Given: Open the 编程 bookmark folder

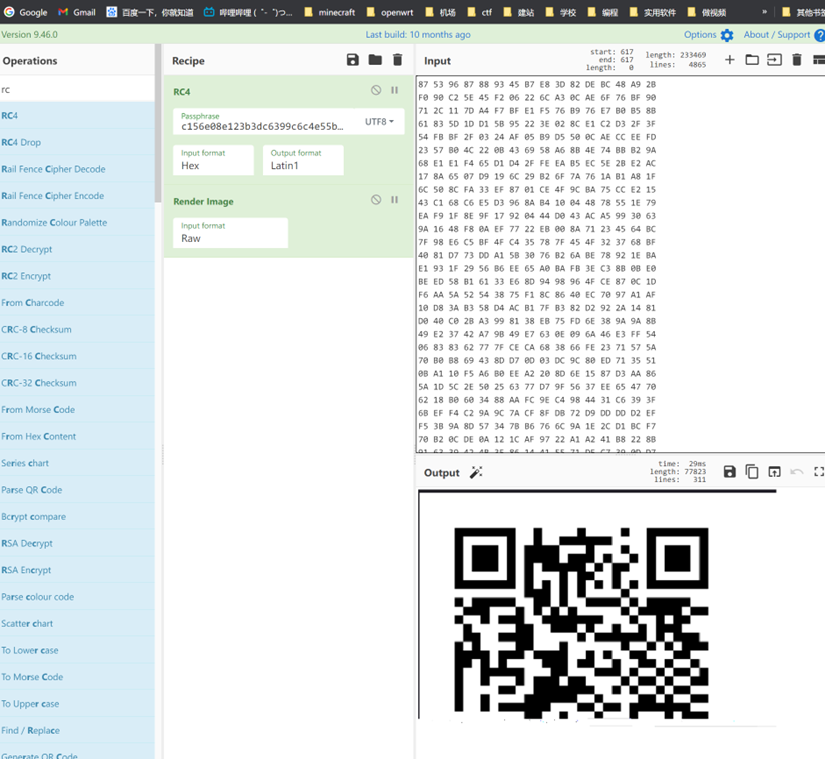Looking at the screenshot, I should 602,12.
